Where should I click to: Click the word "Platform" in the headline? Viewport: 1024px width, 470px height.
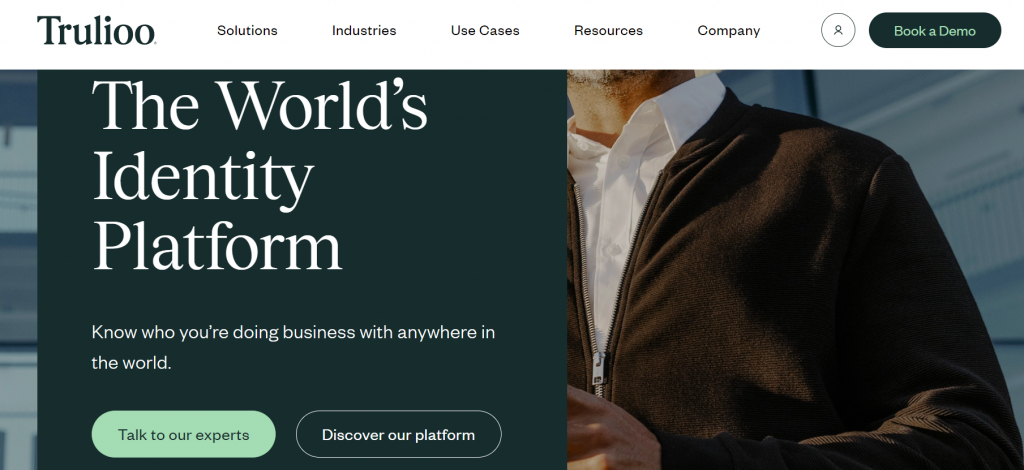point(217,245)
